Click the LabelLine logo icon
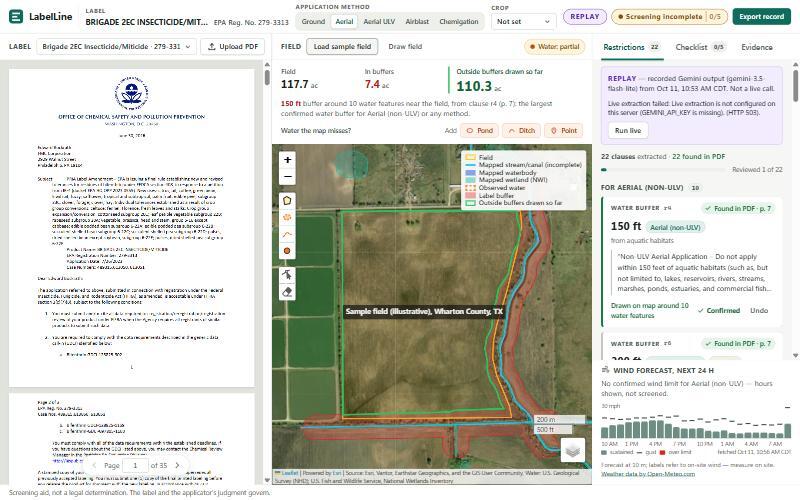This screenshot has height=500, width=800. 16,16
